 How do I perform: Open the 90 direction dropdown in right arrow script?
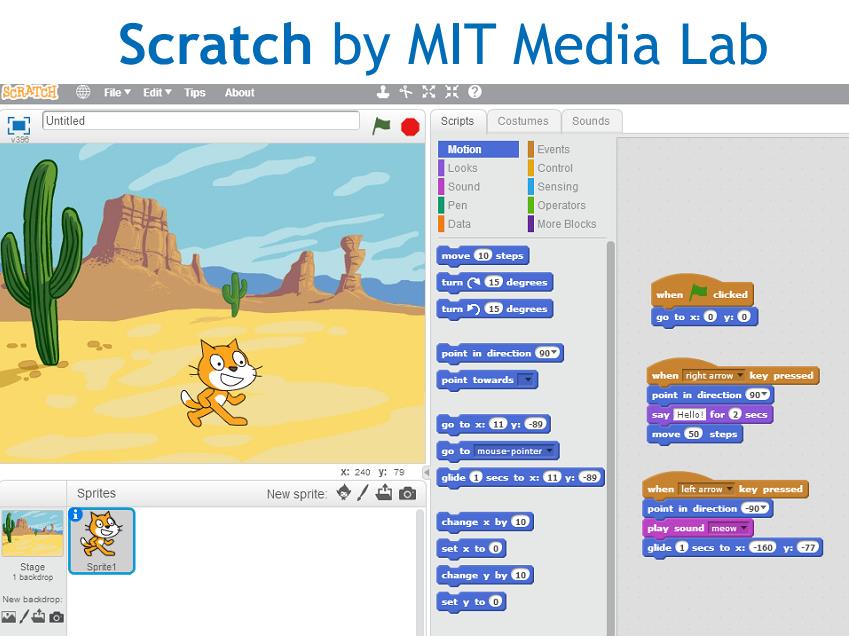click(x=765, y=395)
